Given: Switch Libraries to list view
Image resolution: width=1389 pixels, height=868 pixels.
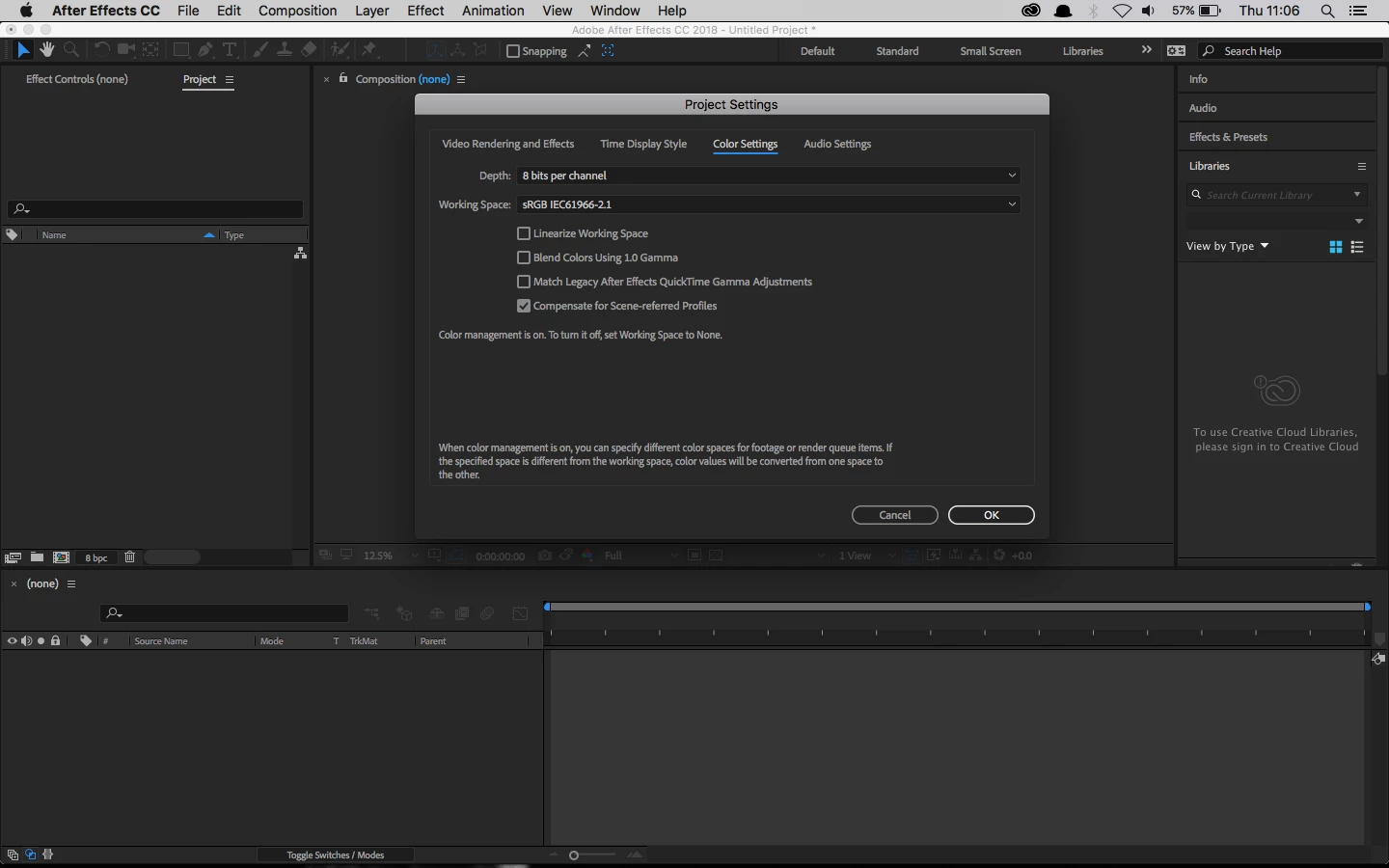Looking at the screenshot, I should coord(1357,247).
